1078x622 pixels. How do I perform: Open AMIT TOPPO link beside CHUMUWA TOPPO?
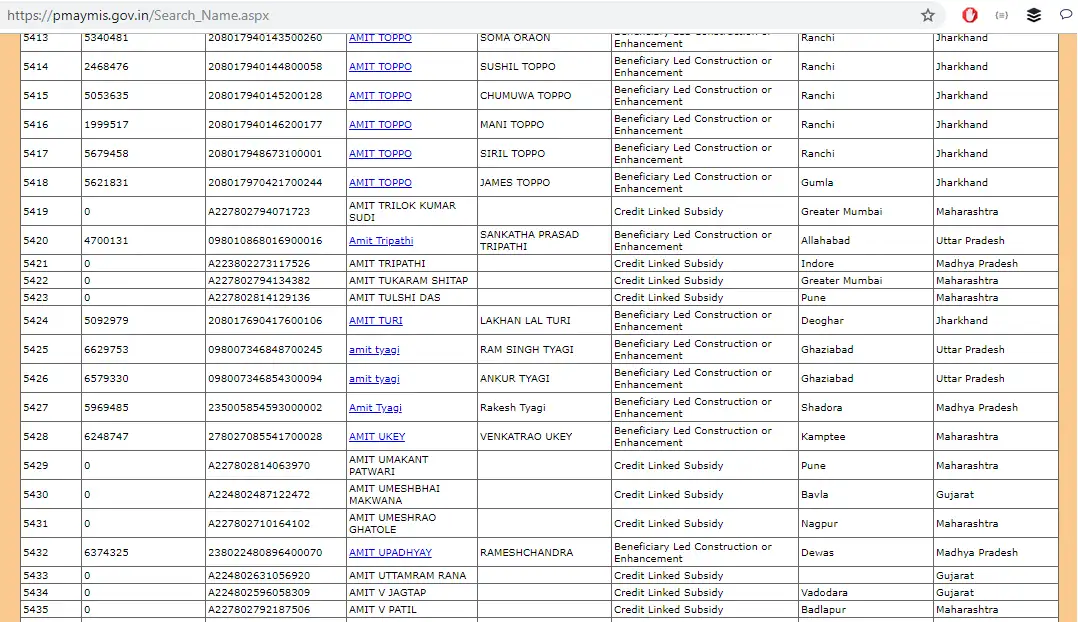click(x=380, y=96)
